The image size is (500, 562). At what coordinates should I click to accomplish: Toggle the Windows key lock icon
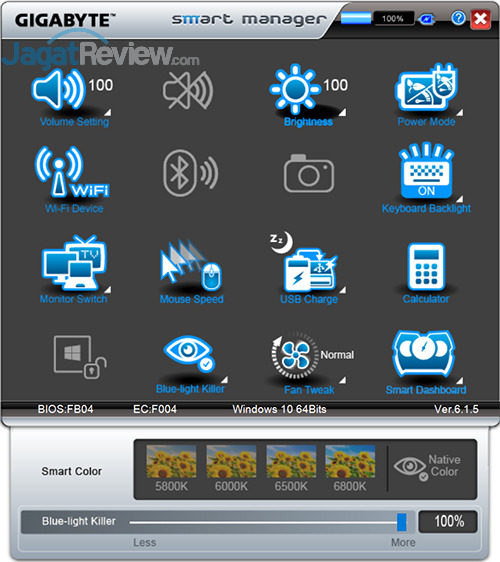[80, 357]
